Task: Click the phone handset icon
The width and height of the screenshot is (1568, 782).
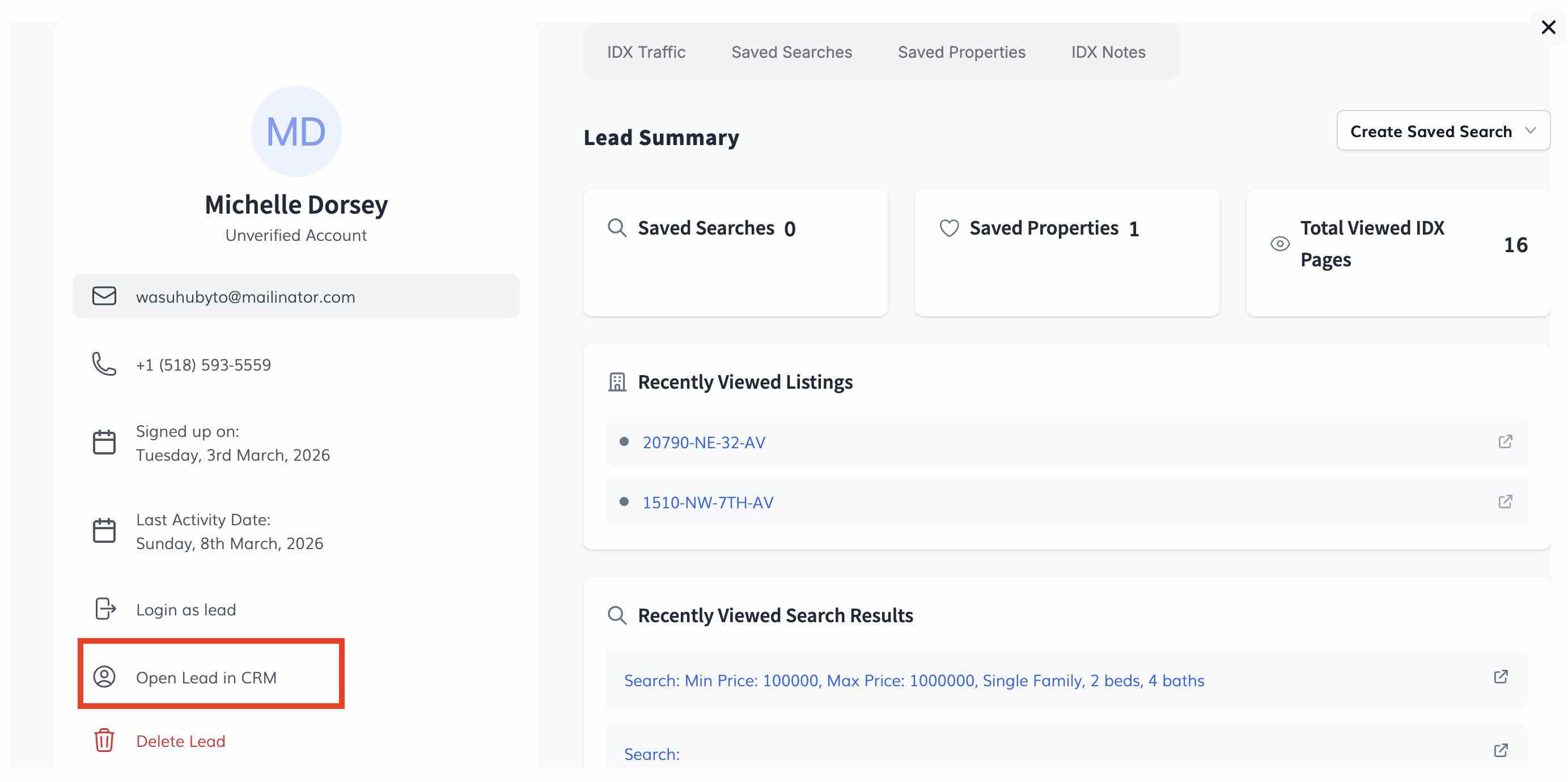Action: point(104,364)
